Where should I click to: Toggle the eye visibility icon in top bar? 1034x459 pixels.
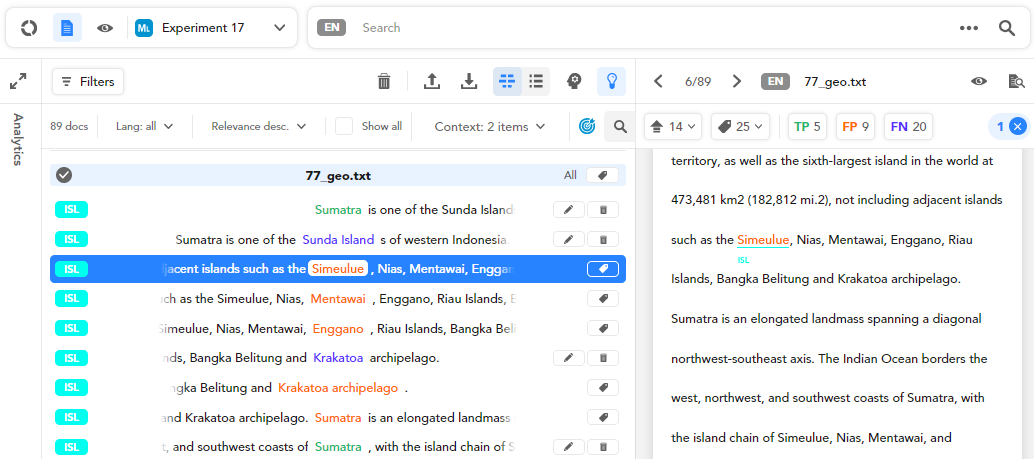[105, 28]
